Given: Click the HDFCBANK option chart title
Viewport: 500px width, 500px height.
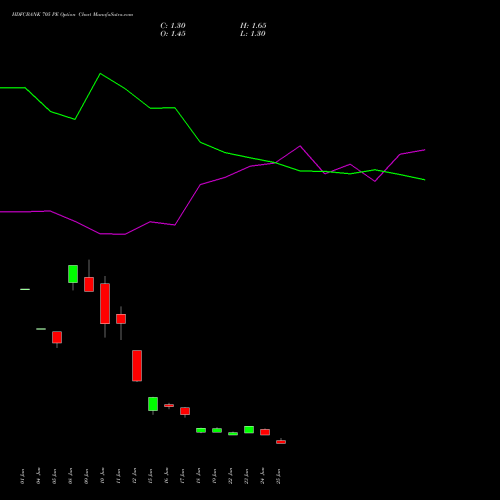Looking at the screenshot, I should [x=72, y=15].
